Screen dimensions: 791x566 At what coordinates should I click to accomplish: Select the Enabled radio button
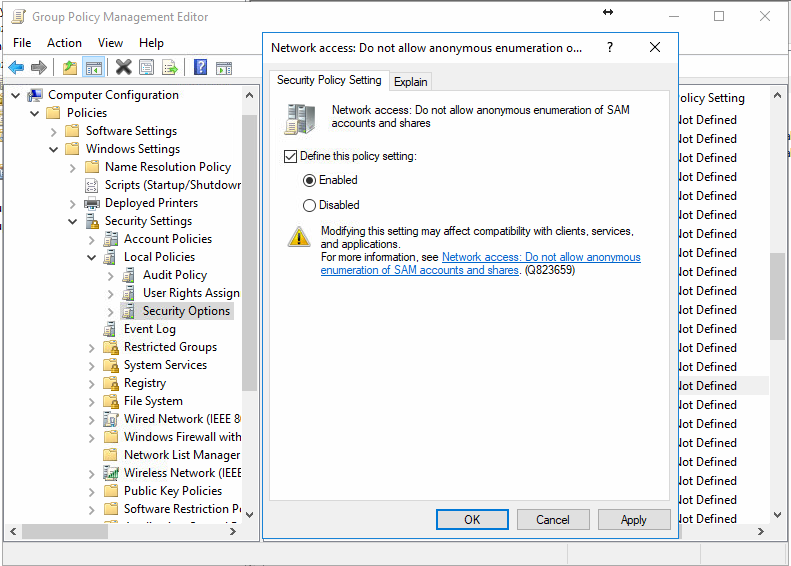pos(309,180)
